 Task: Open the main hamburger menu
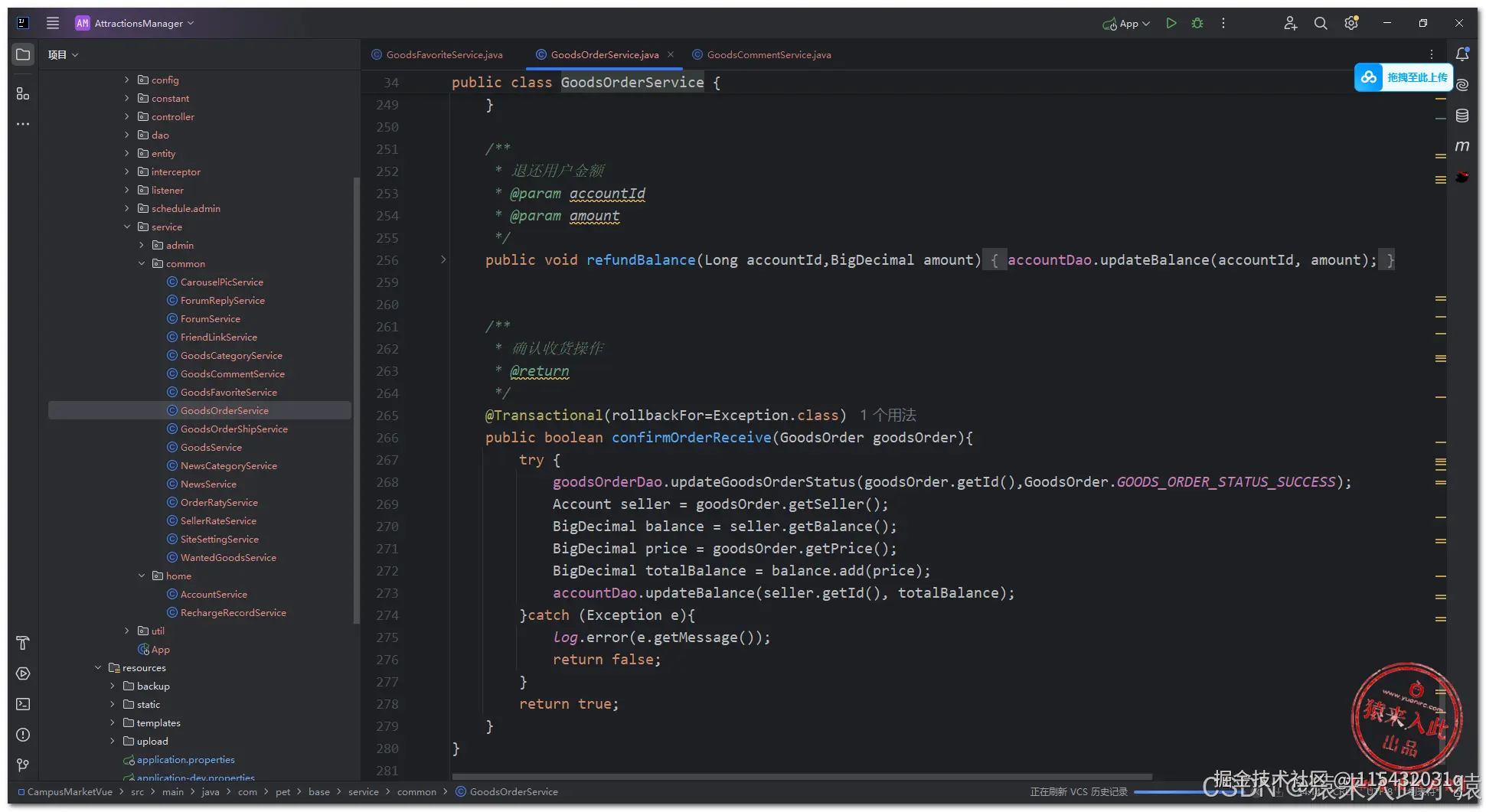tap(53, 23)
